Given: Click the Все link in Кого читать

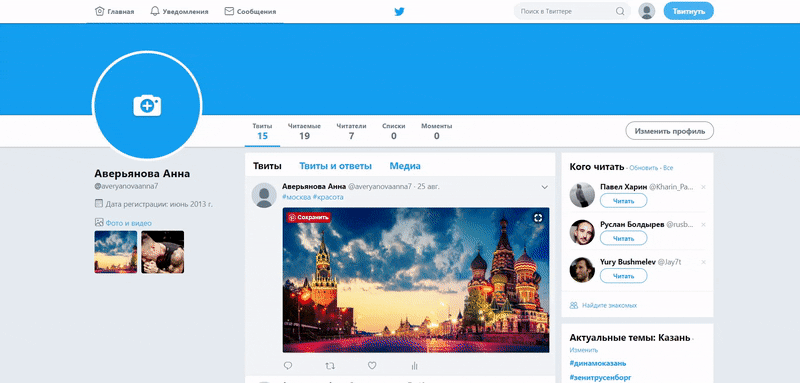Looking at the screenshot, I should tap(668, 168).
